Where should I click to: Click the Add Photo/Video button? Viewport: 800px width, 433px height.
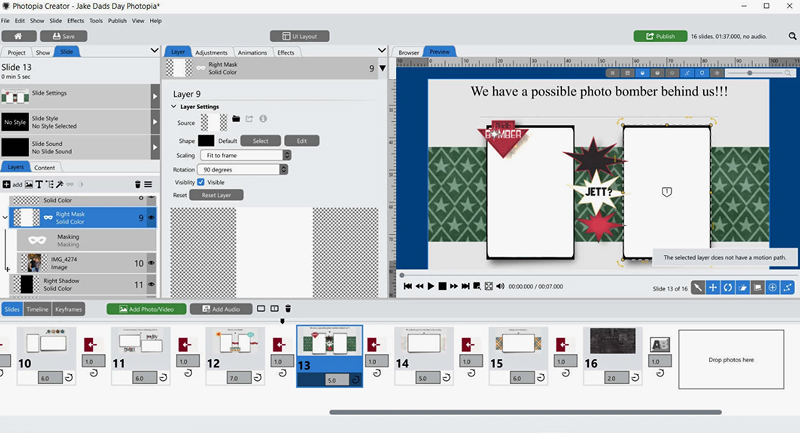[x=146, y=309]
